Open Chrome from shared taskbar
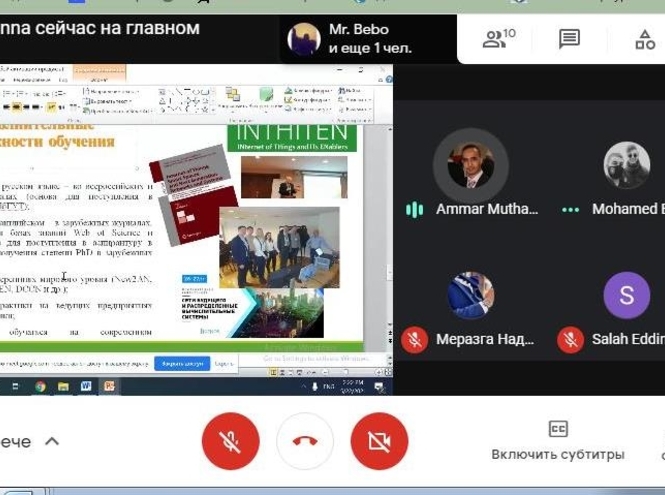Image resolution: width=665 pixels, height=495 pixels. [40, 386]
